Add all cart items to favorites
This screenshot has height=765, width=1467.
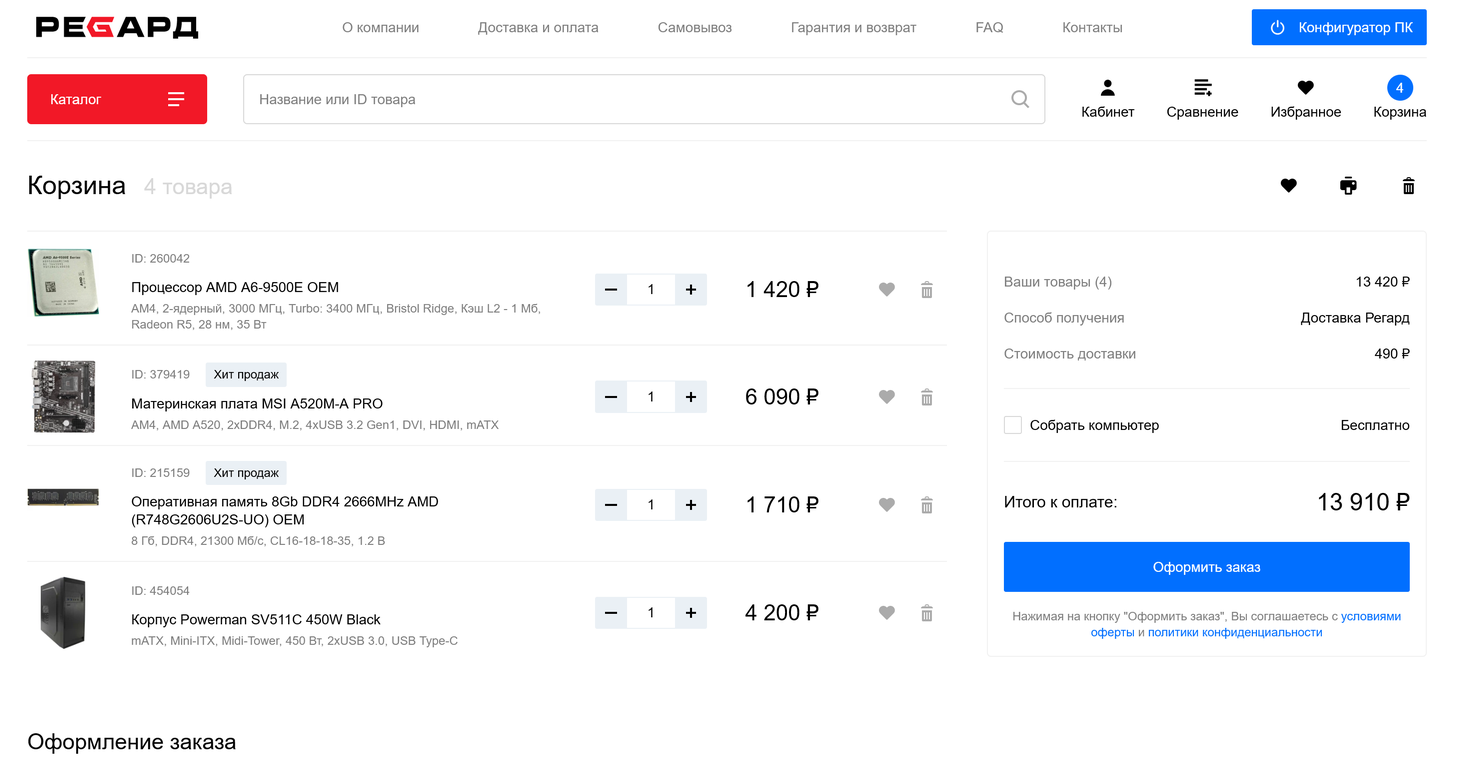coord(1288,186)
